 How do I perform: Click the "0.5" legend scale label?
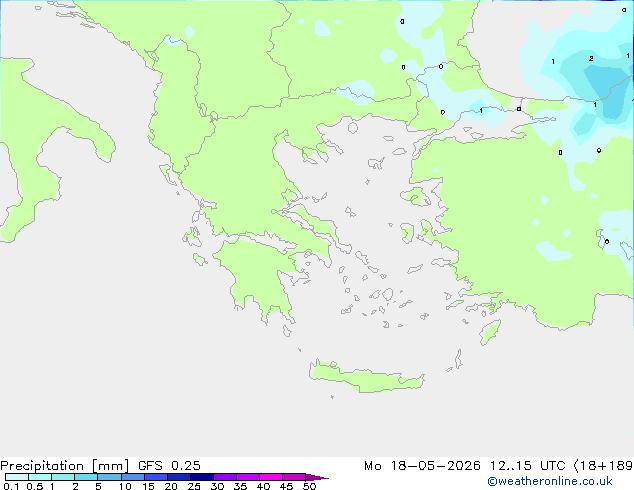35,486
